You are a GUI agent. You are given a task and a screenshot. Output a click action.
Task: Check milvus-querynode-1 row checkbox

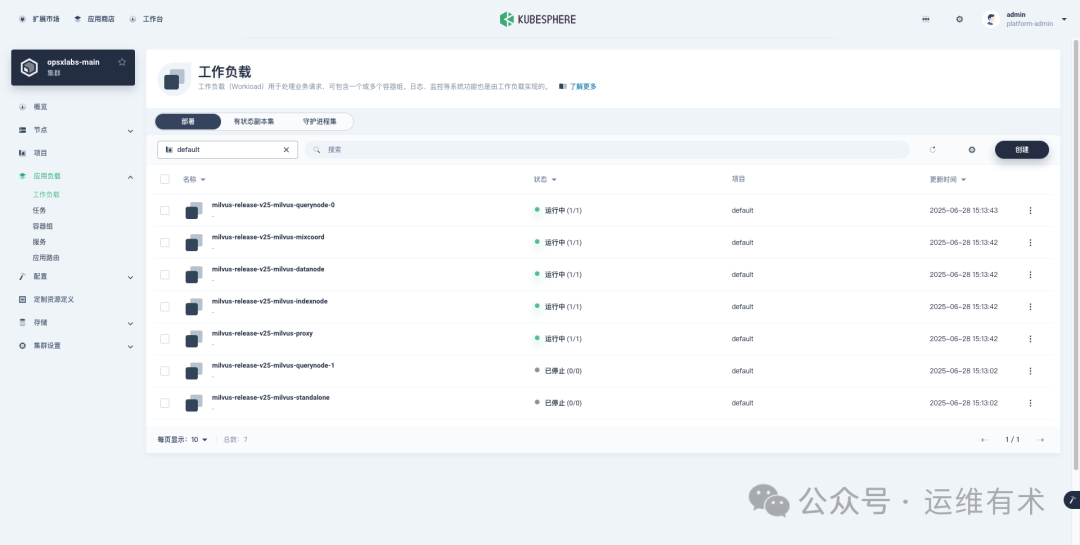coord(165,371)
